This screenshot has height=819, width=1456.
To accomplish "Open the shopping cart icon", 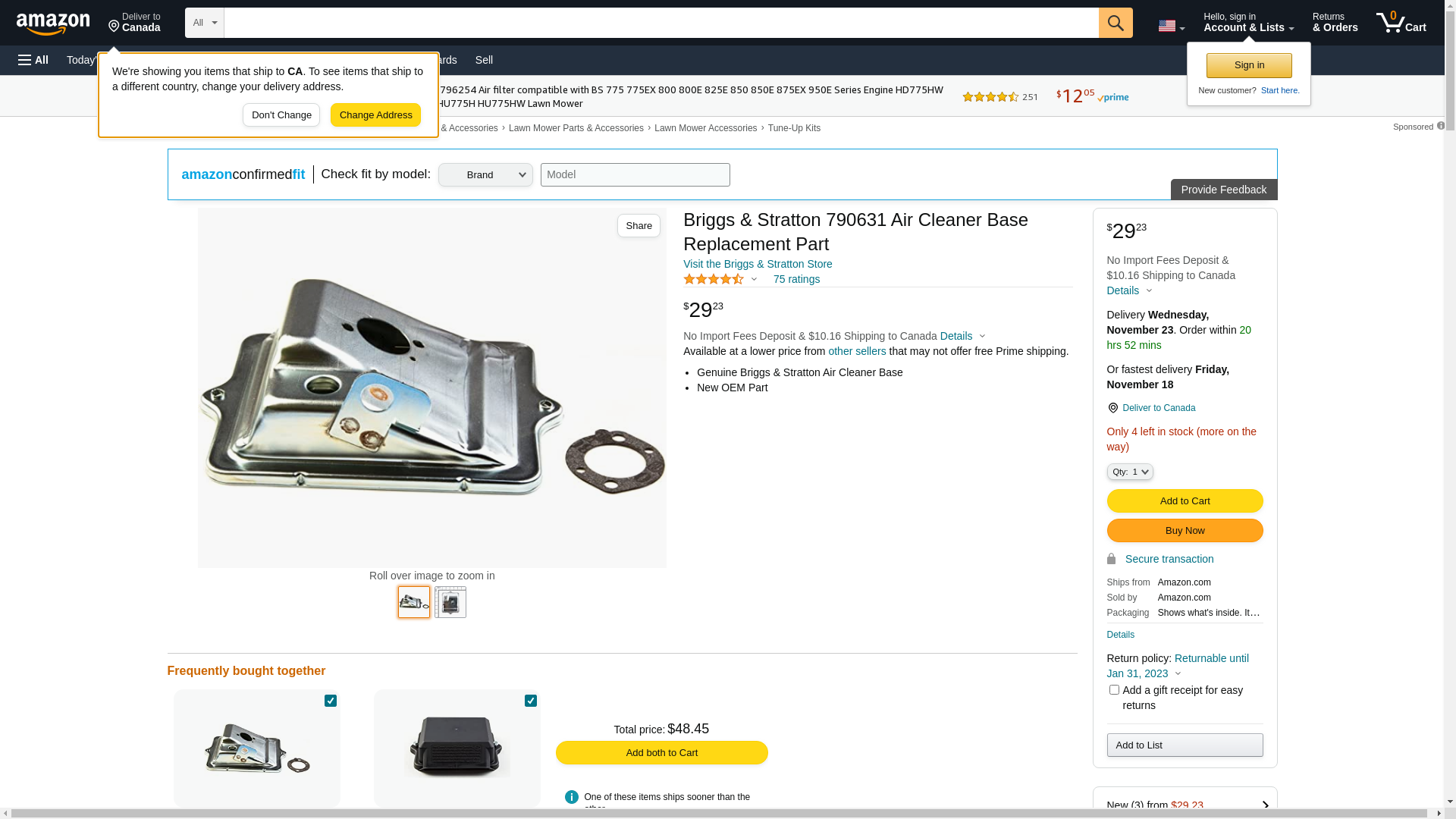I will pyautogui.click(x=1401, y=23).
